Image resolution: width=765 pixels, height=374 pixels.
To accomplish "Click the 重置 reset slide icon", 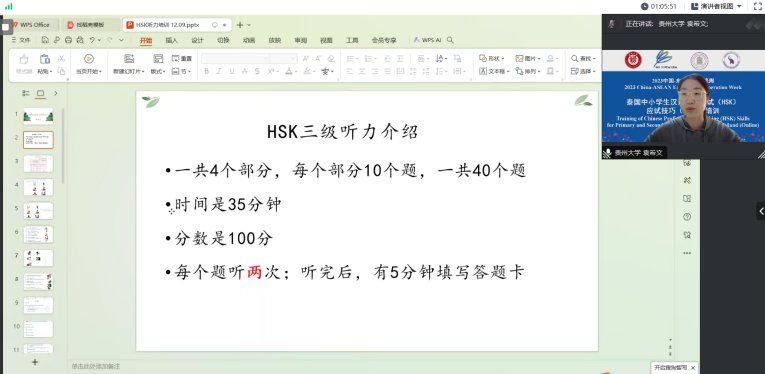I will 181,59.
